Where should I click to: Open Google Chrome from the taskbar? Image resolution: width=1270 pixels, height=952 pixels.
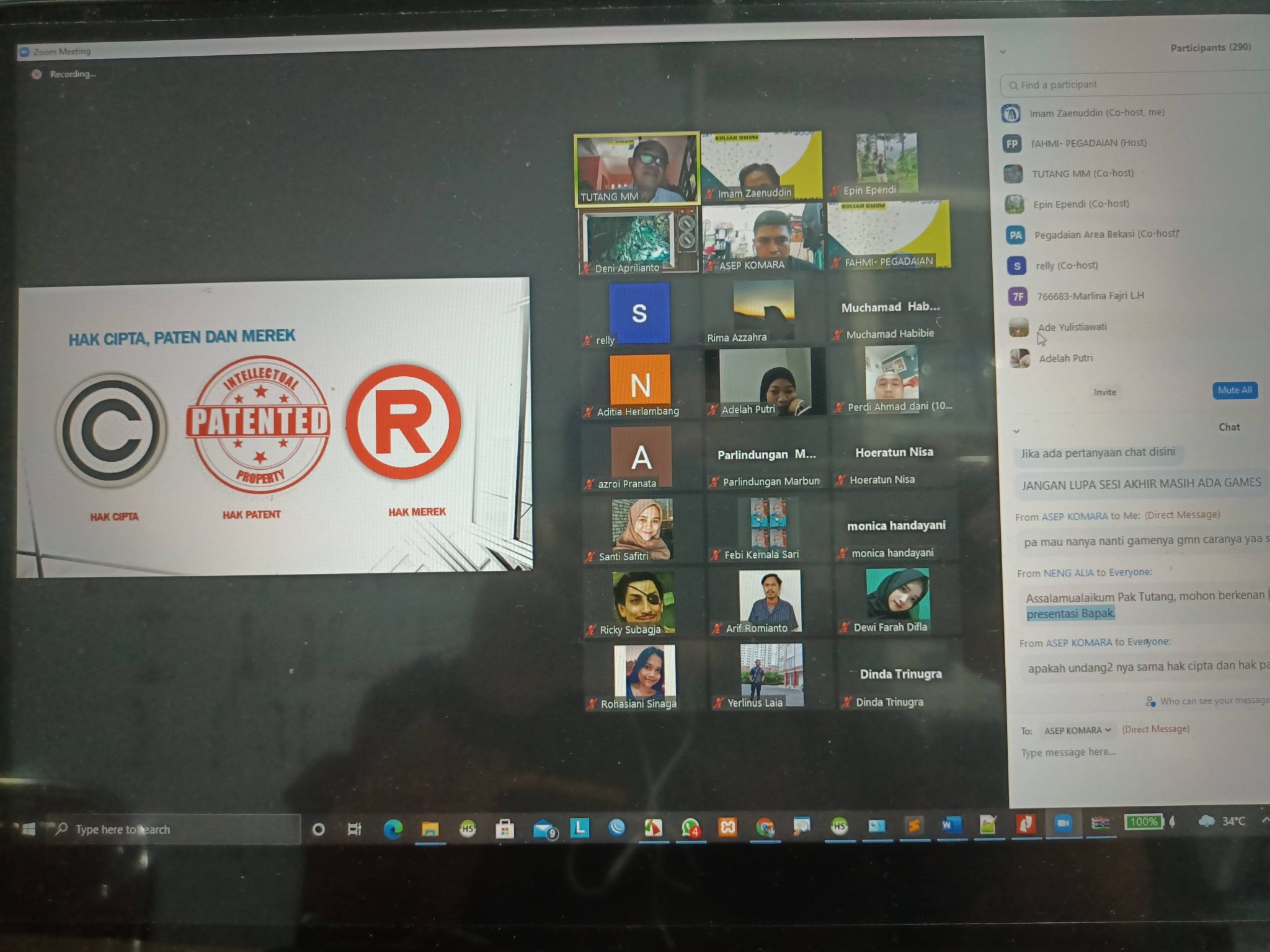click(x=765, y=827)
